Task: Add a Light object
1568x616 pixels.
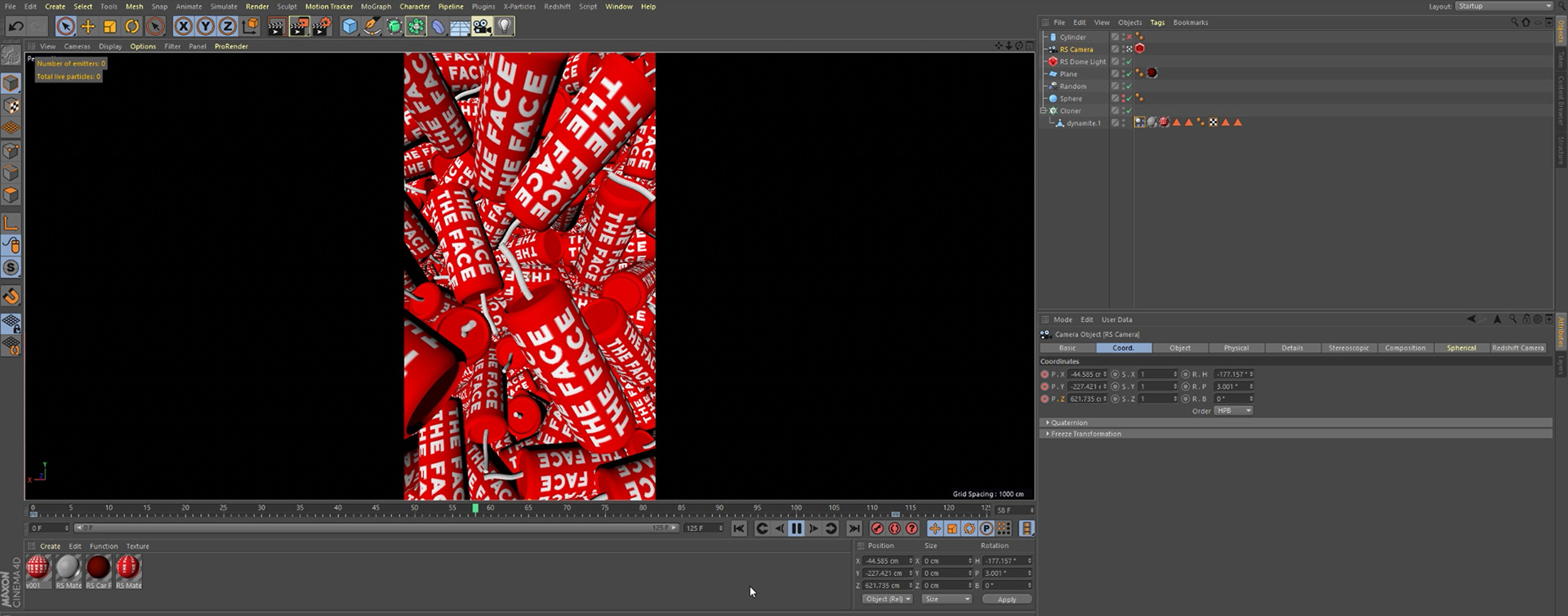Action: [x=504, y=27]
